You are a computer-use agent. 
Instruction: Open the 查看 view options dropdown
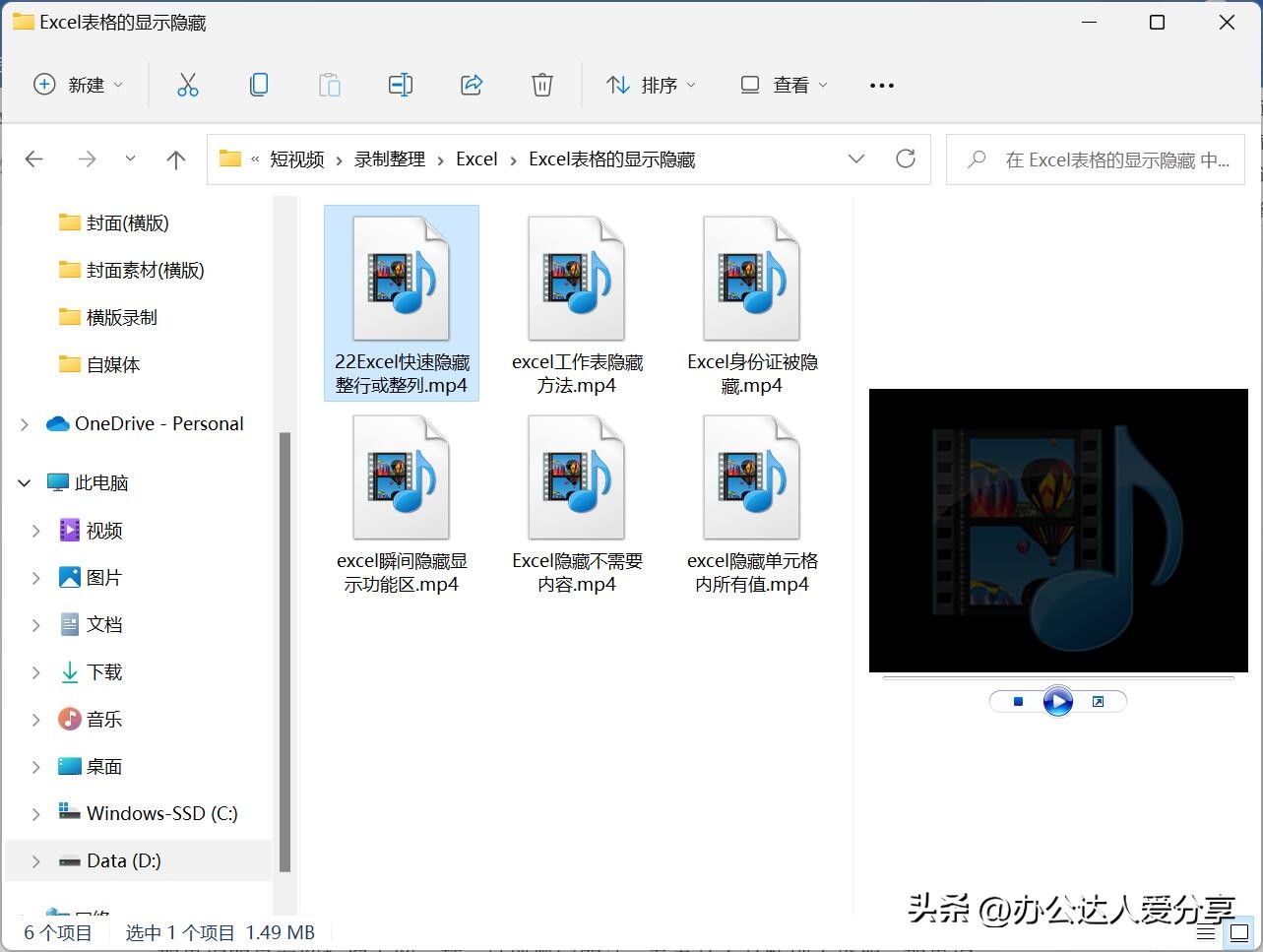pos(783,85)
